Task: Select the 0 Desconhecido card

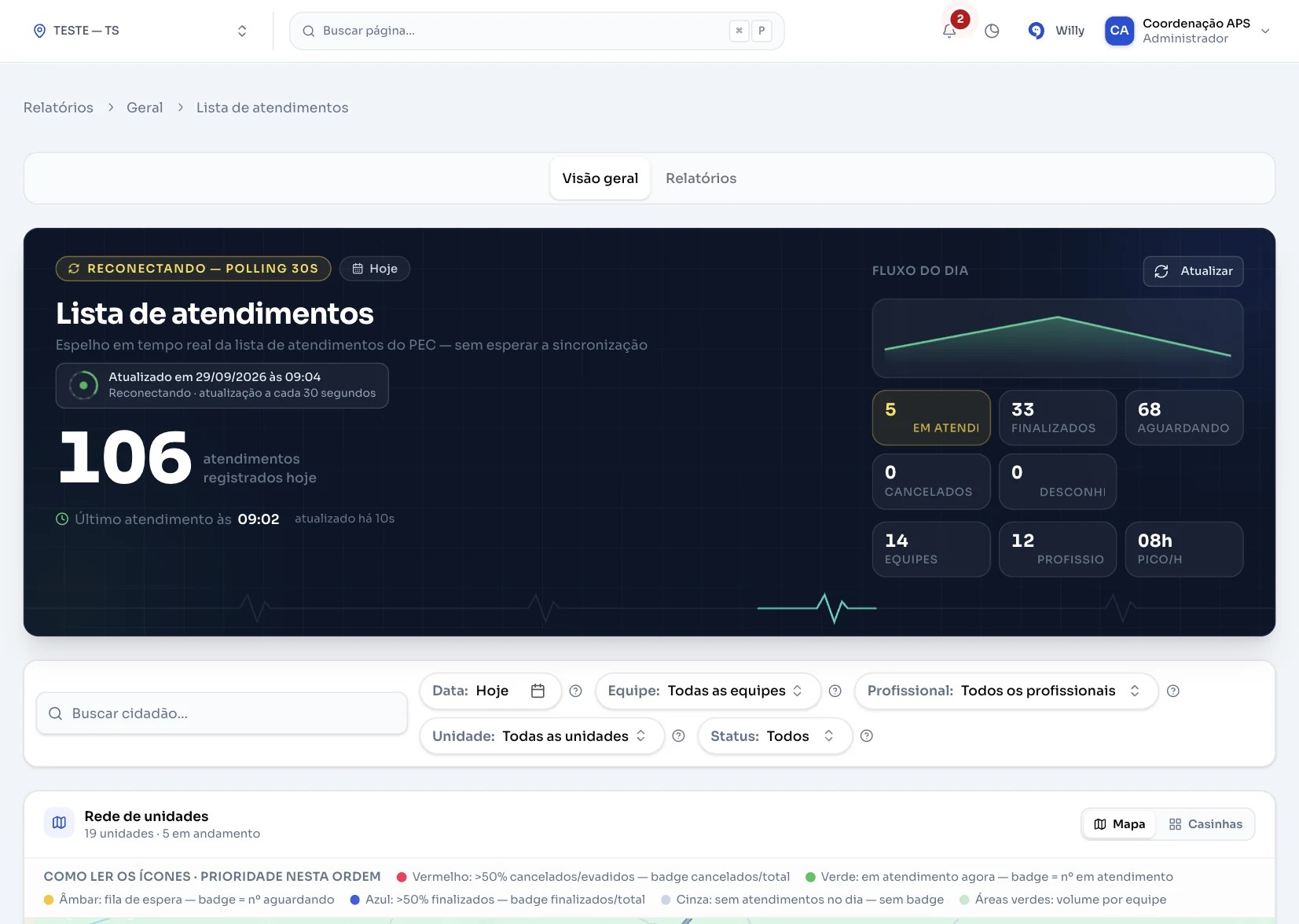Action: pyautogui.click(x=1058, y=482)
